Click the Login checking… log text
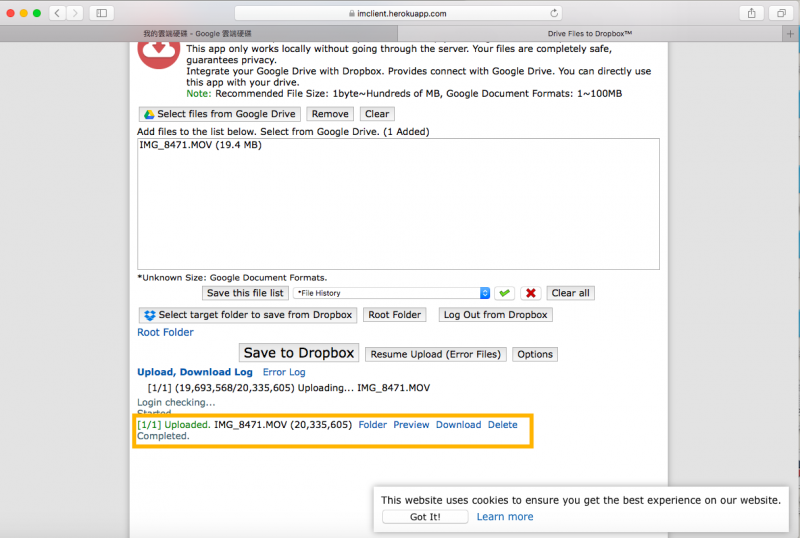 coord(176,402)
